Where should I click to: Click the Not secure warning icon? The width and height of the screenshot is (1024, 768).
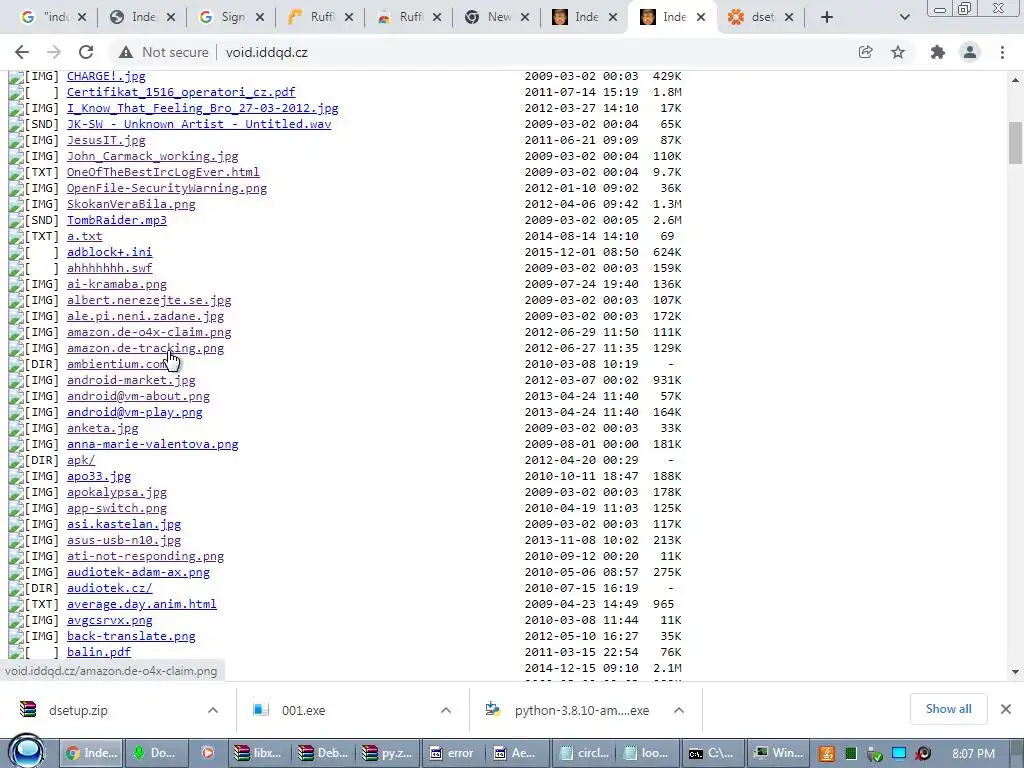coord(126,52)
